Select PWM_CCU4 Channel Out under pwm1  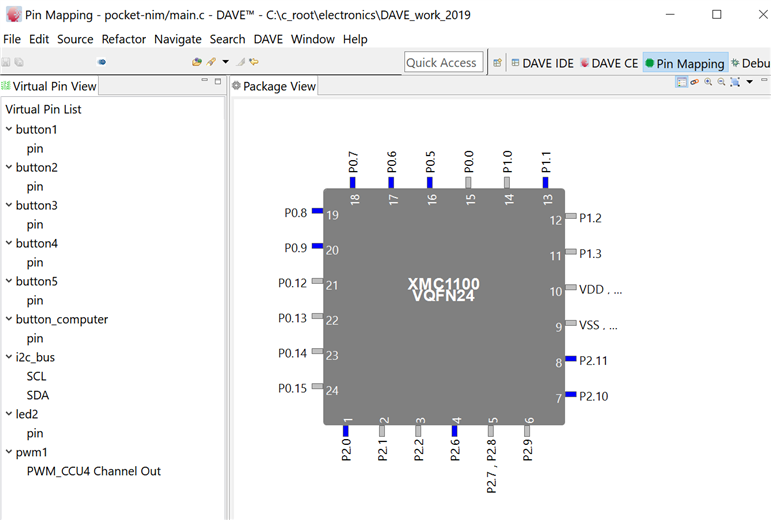tap(94, 471)
